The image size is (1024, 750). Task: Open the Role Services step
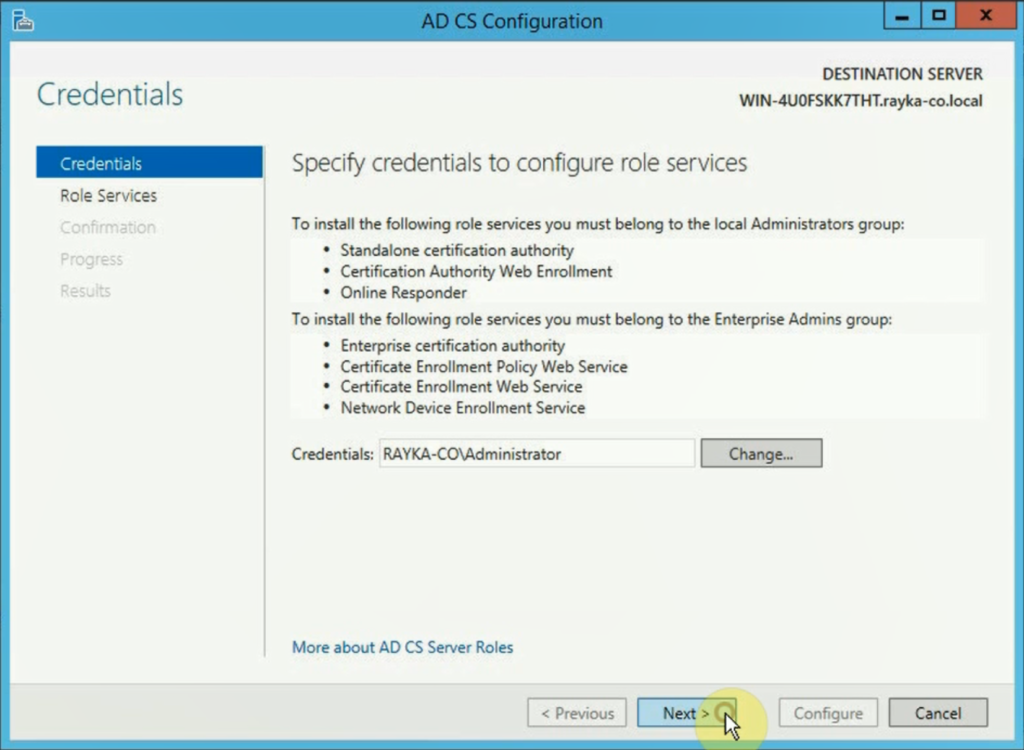[108, 195]
